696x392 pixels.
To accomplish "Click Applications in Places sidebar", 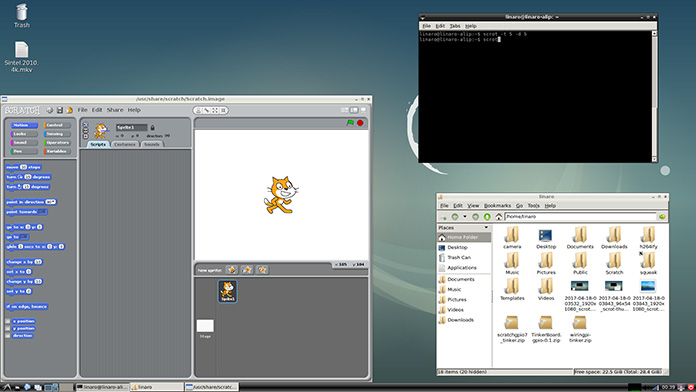I will click(x=462, y=268).
